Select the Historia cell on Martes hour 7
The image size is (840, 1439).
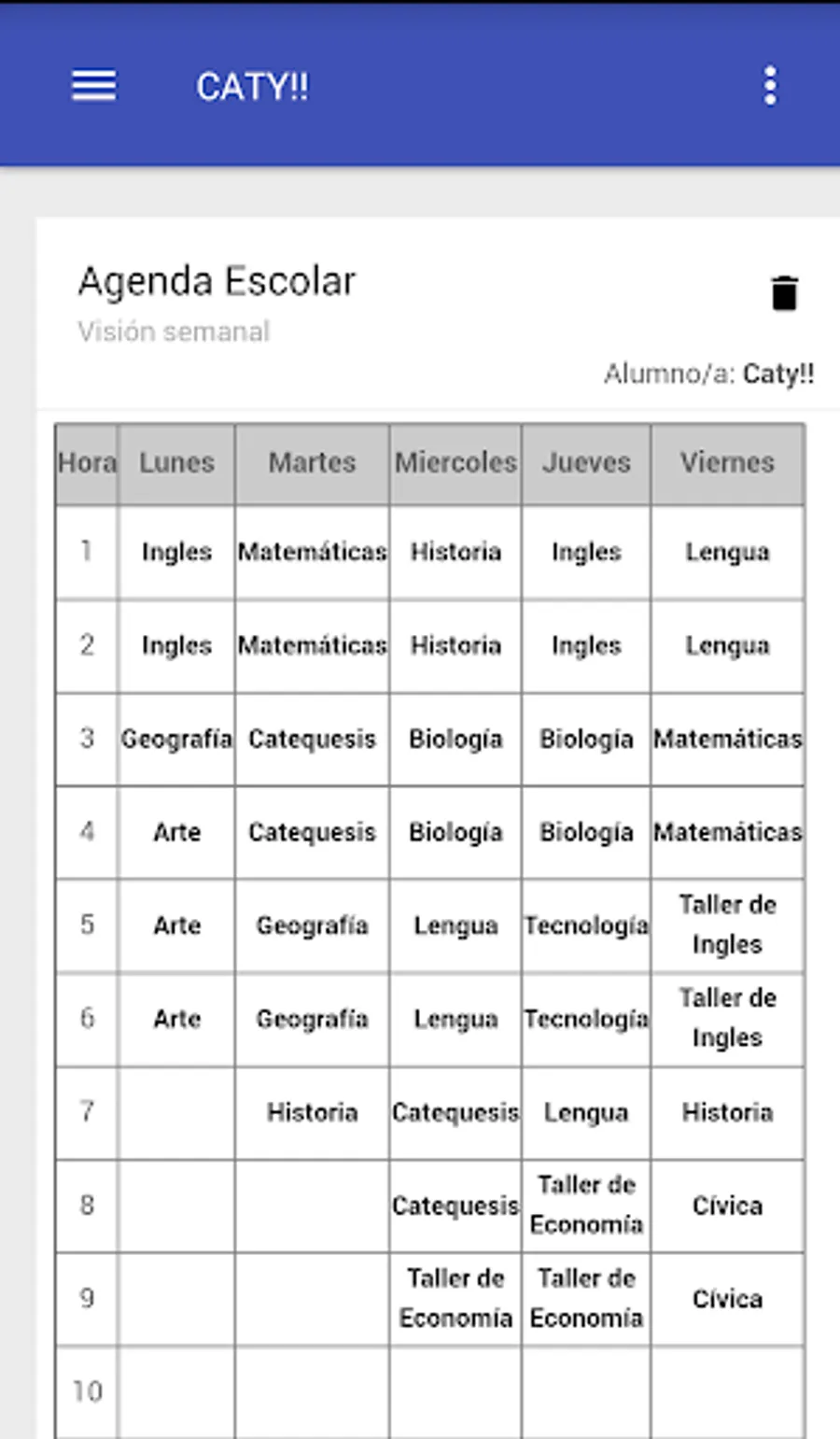[x=312, y=1112]
